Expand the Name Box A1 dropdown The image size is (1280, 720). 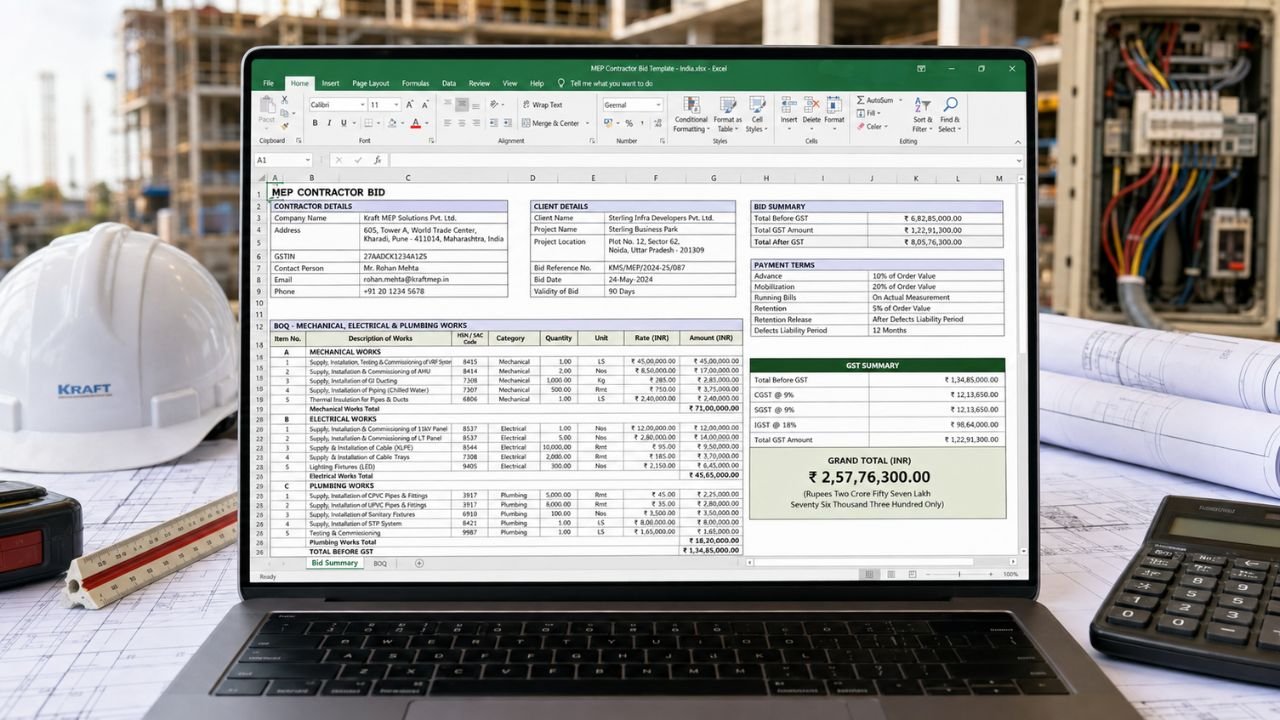pyautogui.click(x=308, y=160)
